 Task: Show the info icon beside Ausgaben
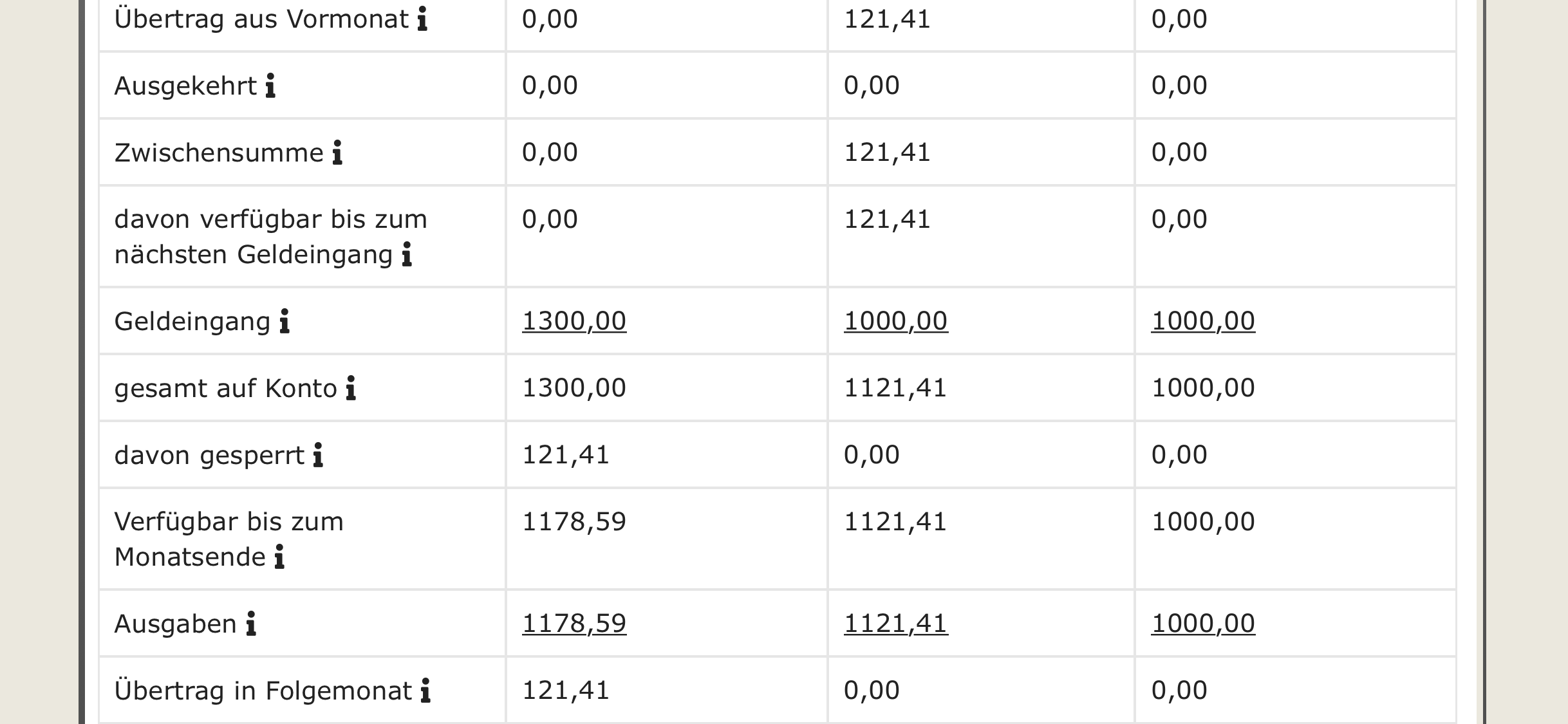tap(251, 624)
